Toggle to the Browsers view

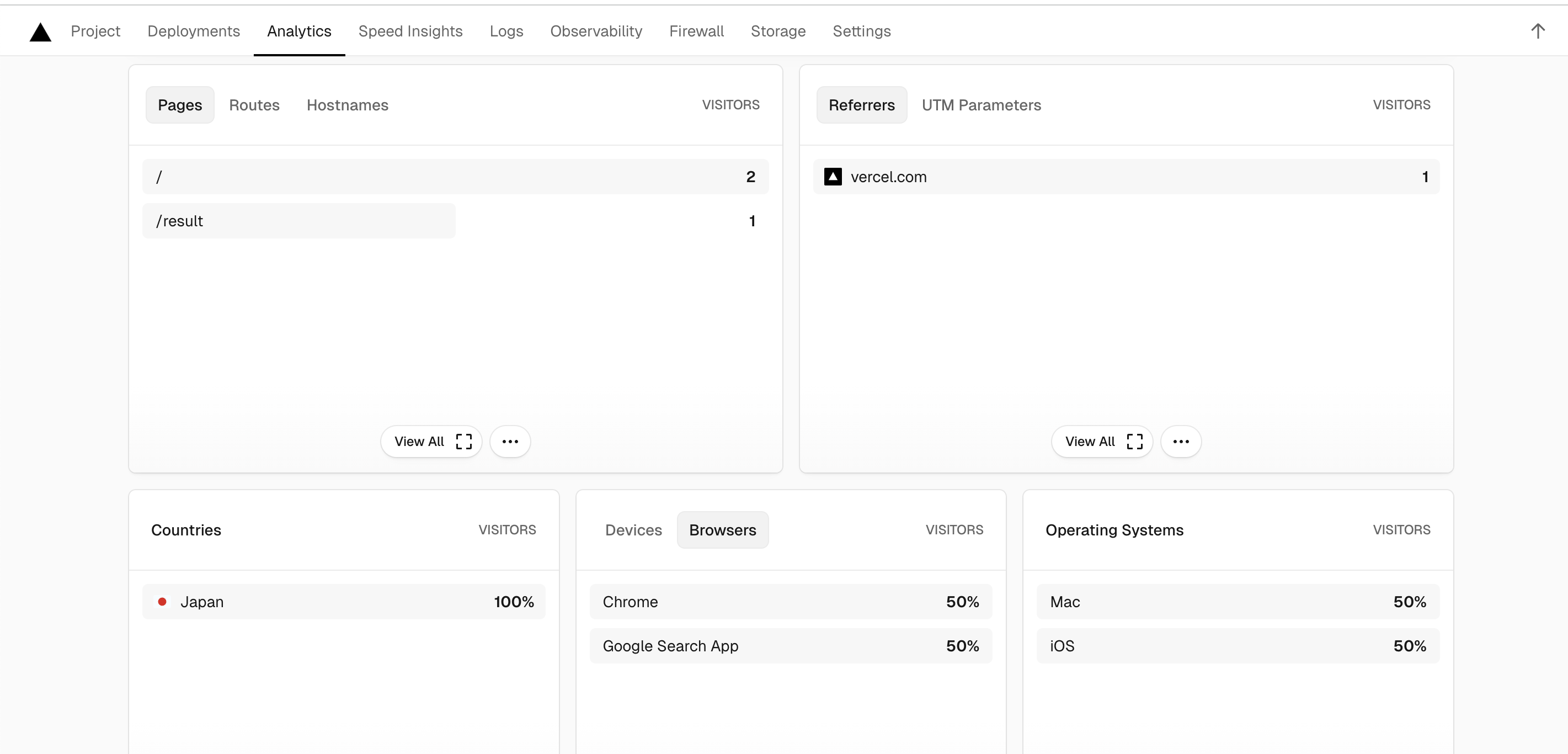pyautogui.click(x=722, y=530)
